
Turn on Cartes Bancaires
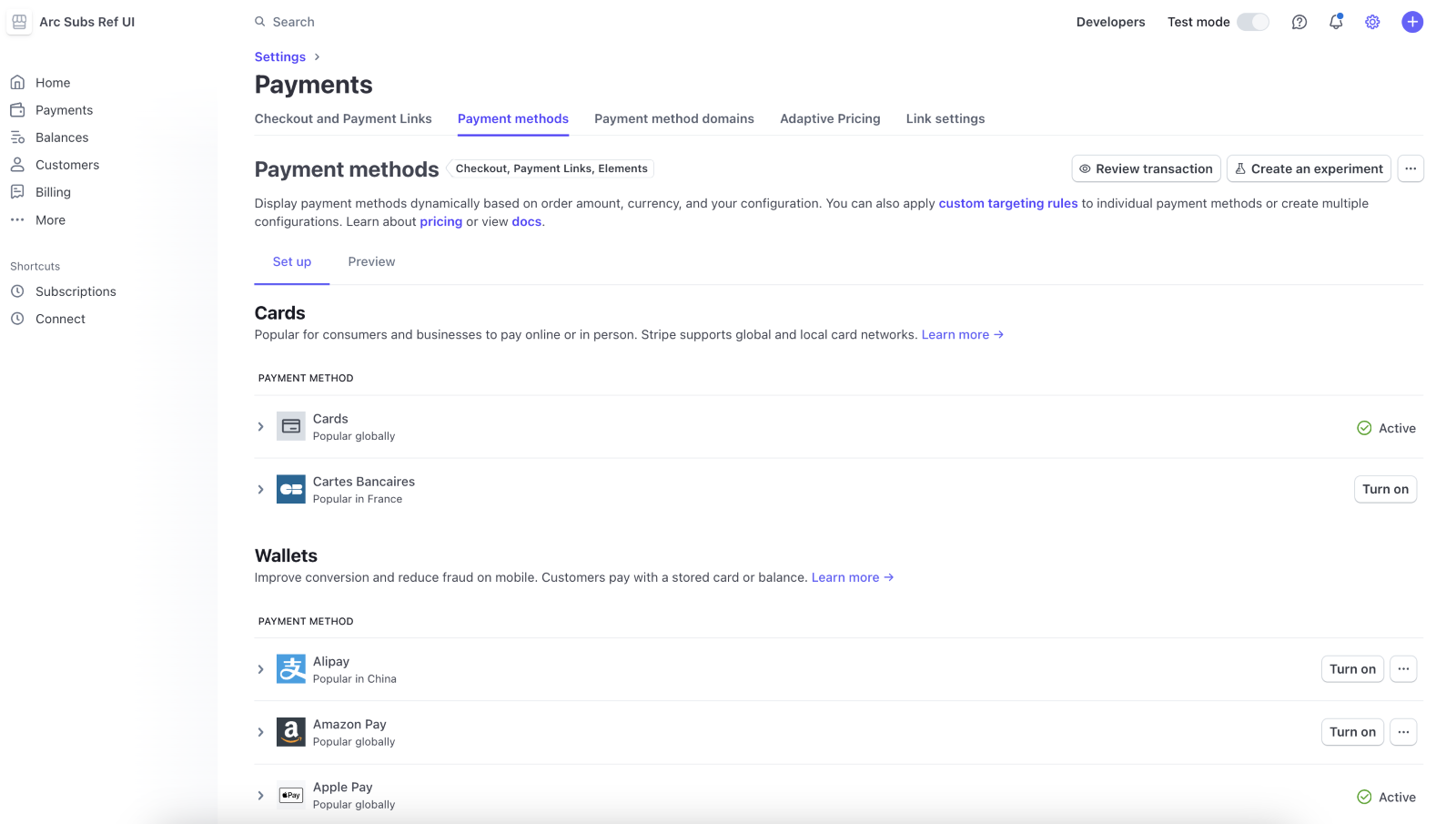[1385, 489]
